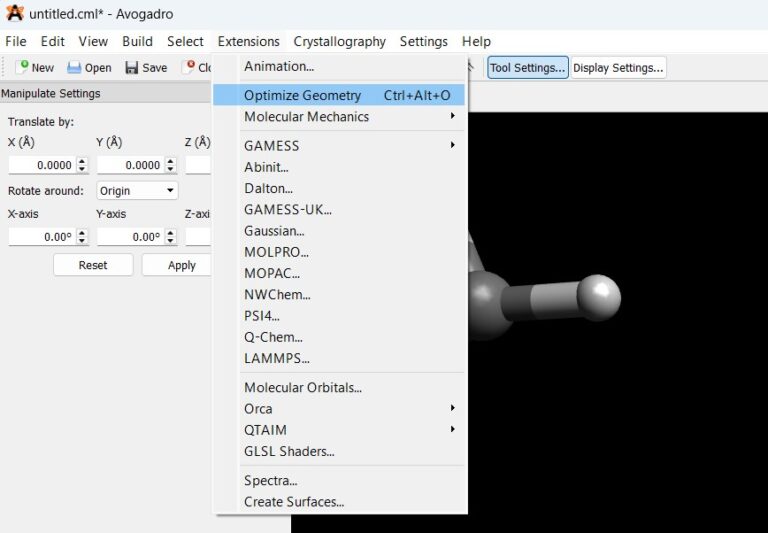Click the gray carbon atom in the viewer
The width and height of the screenshot is (768, 533).
[x=487, y=305]
